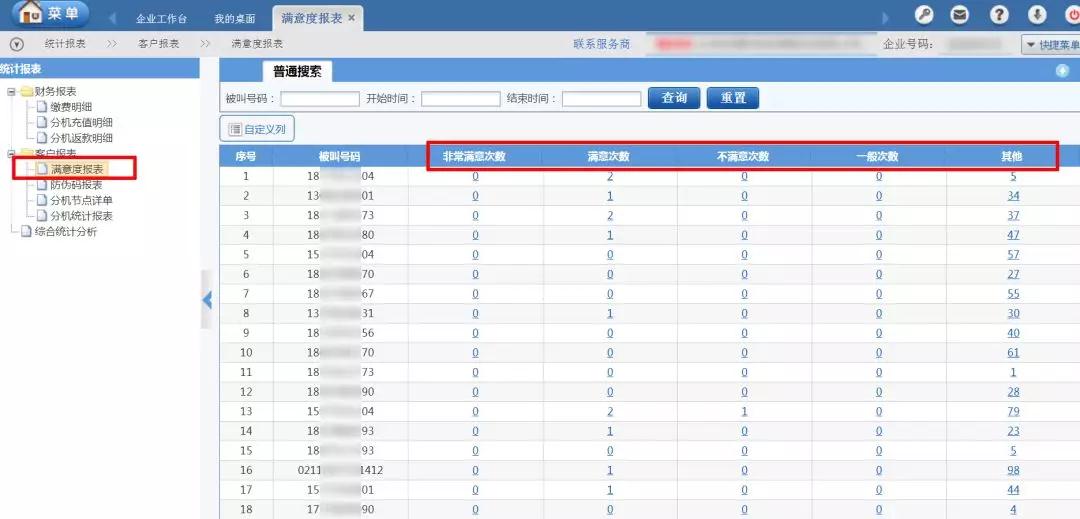The width and height of the screenshot is (1080, 519).
Task: Open the 快捷菜单 dropdown
Action: tap(1050, 45)
